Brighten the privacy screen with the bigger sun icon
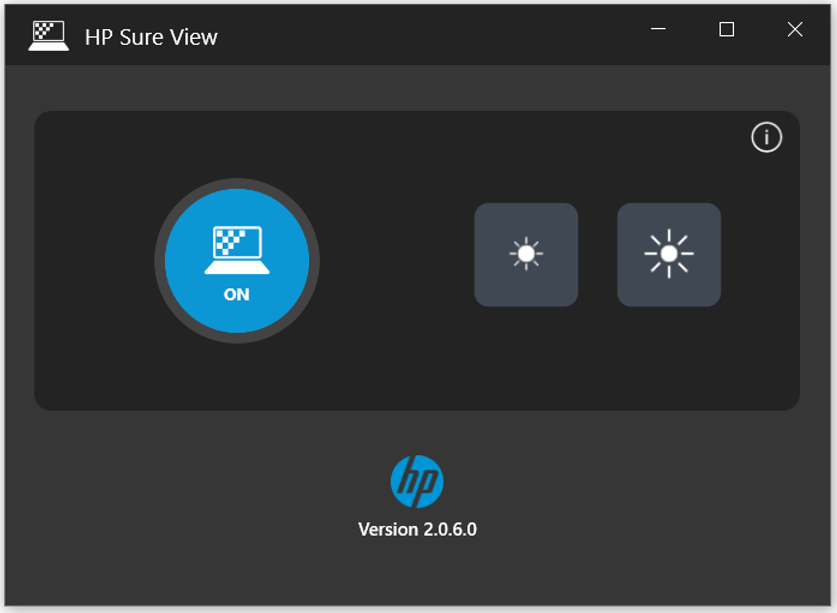Viewport: 837px width, 613px height. click(x=668, y=255)
